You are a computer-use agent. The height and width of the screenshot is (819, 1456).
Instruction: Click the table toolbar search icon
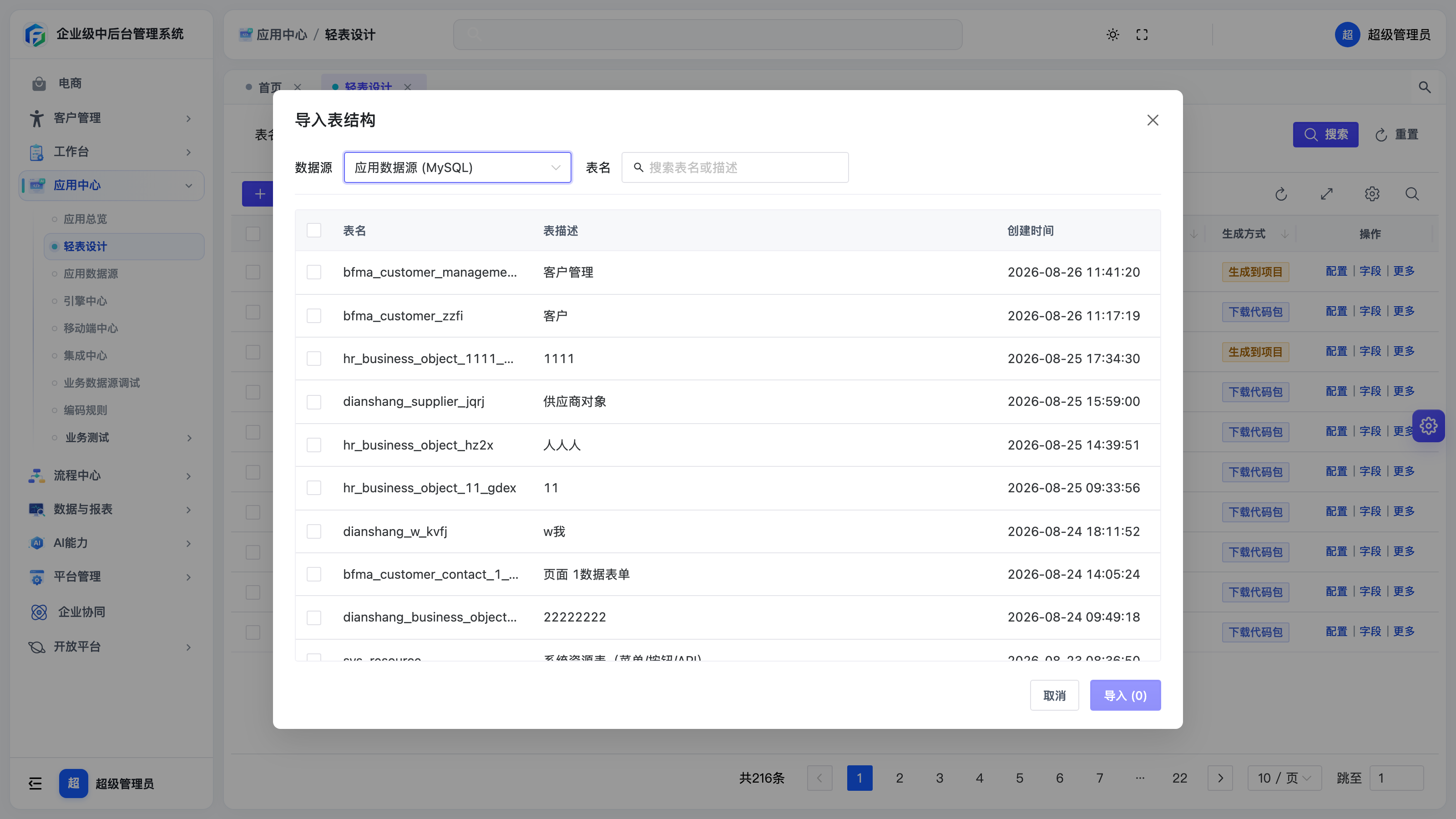1412,194
